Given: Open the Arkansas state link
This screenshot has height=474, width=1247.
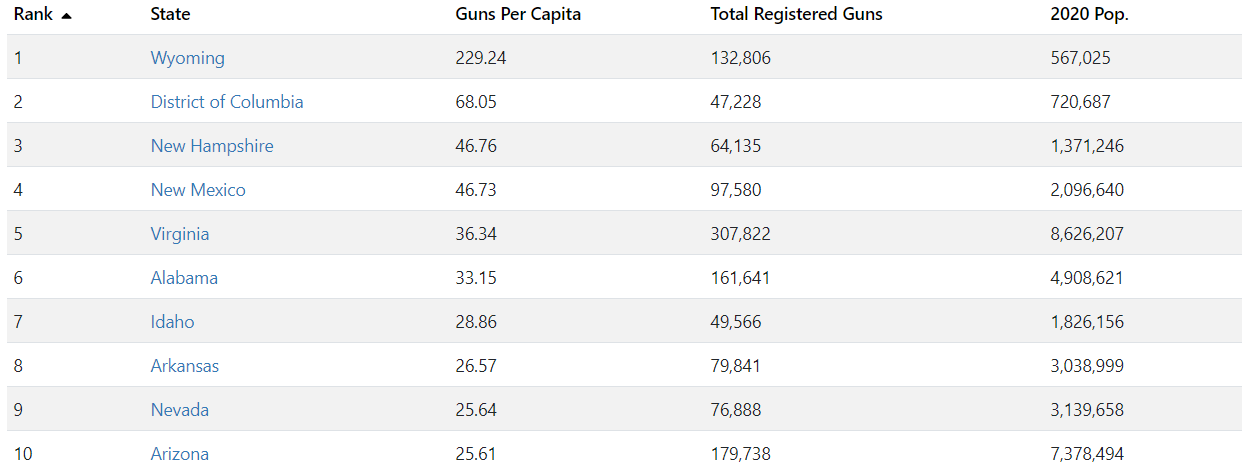Looking at the screenshot, I should tap(184, 366).
